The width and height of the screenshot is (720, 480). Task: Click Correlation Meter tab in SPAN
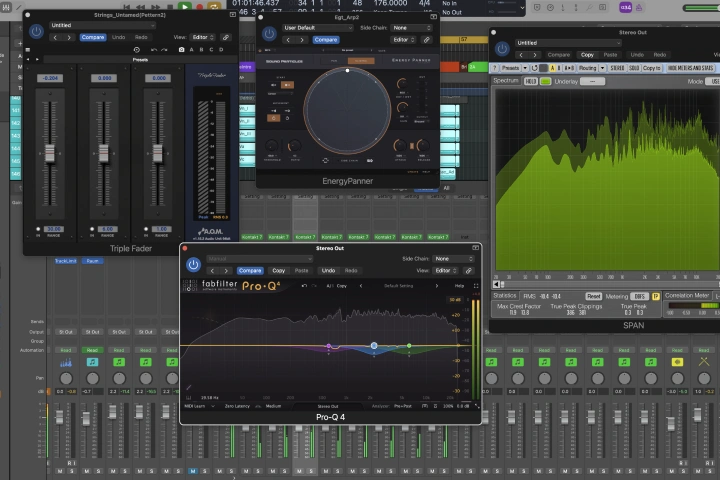click(687, 296)
